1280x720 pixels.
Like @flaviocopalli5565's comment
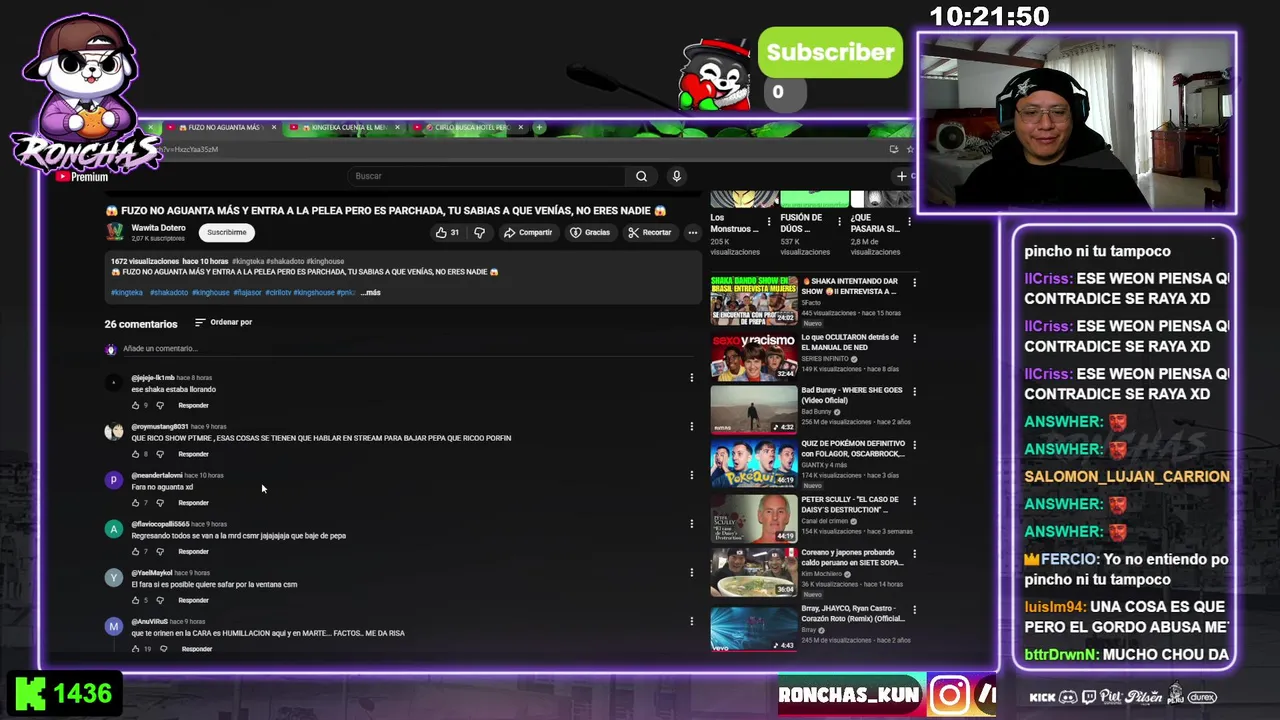(135, 551)
